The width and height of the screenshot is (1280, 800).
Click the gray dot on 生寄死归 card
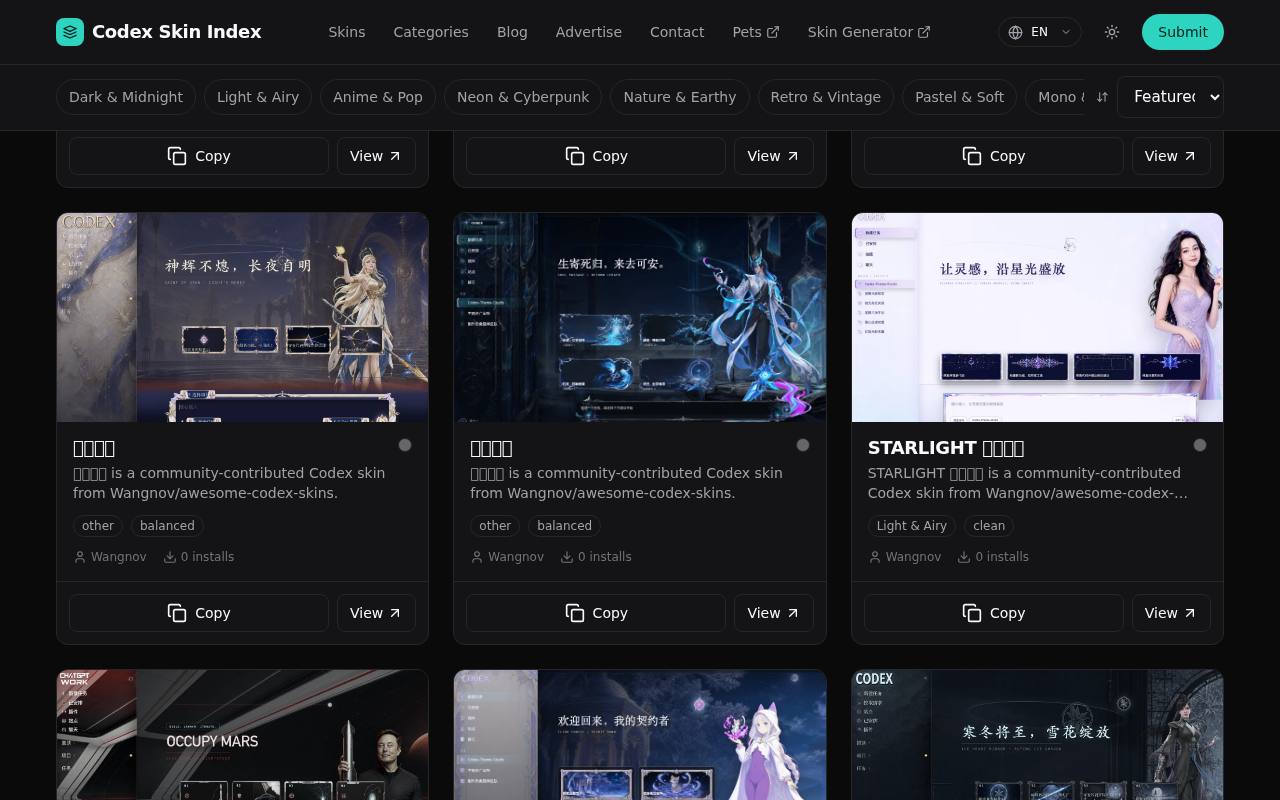pos(803,445)
